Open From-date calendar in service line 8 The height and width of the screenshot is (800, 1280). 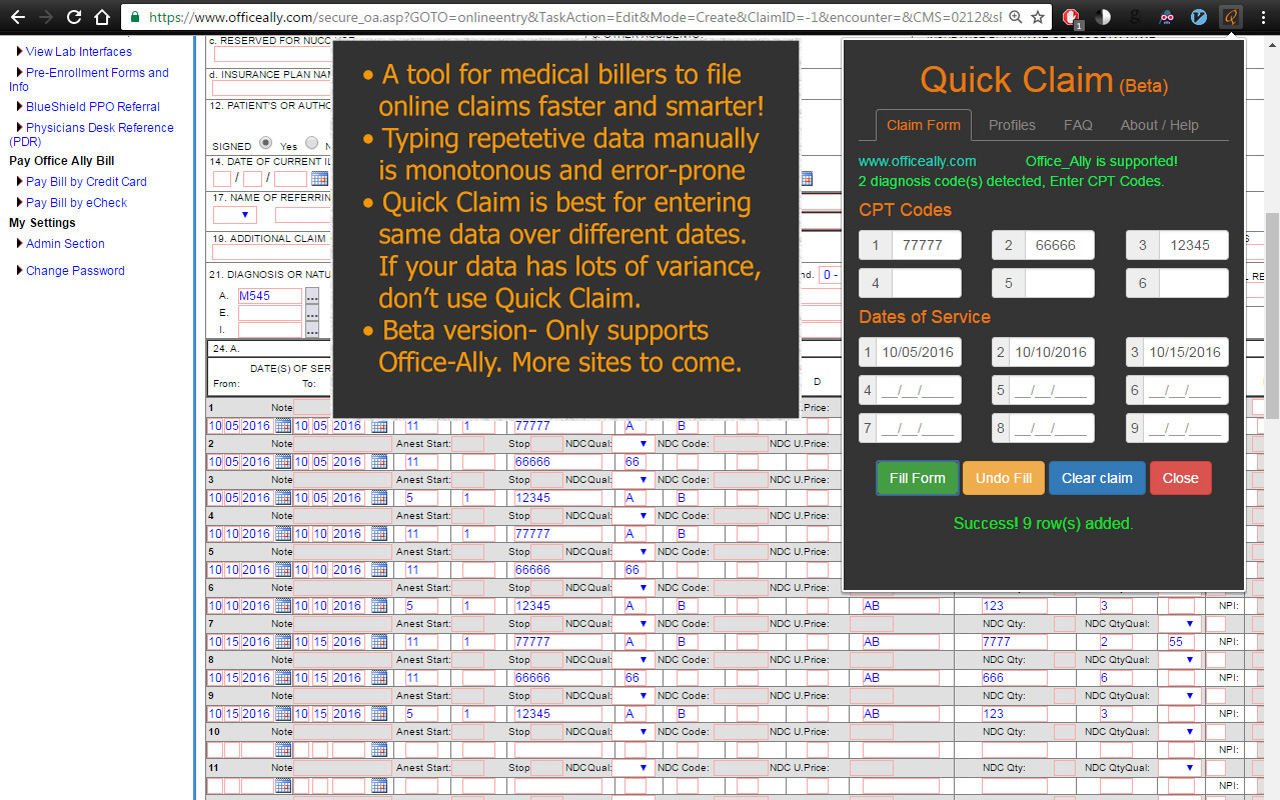(283, 678)
